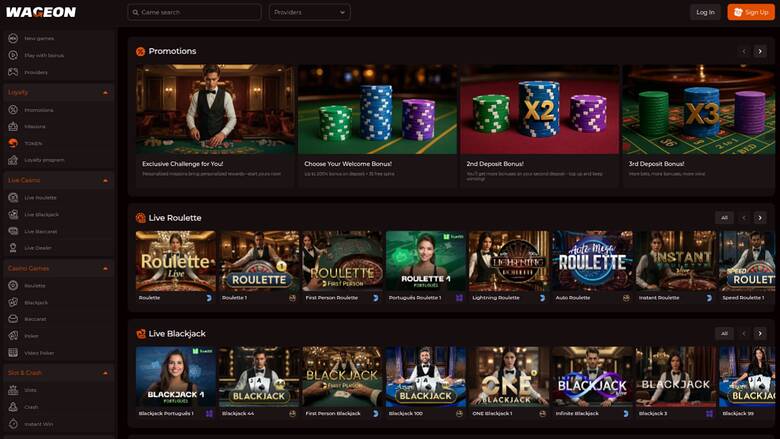The width and height of the screenshot is (780, 439).
Task: Open Baccarat icon under Casino Games
Action: coord(13,319)
